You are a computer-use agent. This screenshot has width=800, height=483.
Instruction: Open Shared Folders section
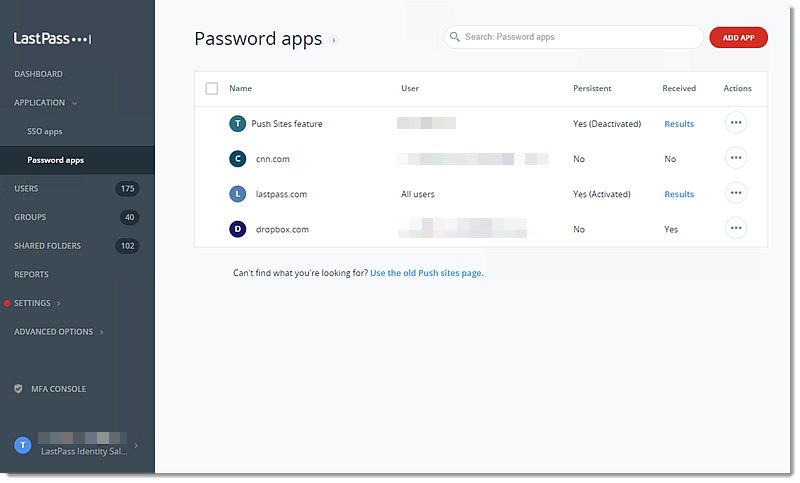47,246
